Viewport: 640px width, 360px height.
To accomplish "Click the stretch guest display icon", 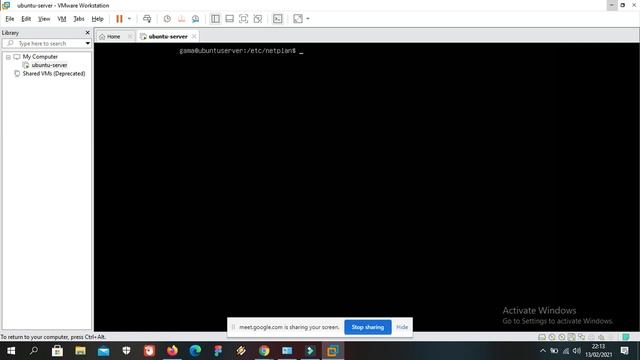I will point(298,19).
